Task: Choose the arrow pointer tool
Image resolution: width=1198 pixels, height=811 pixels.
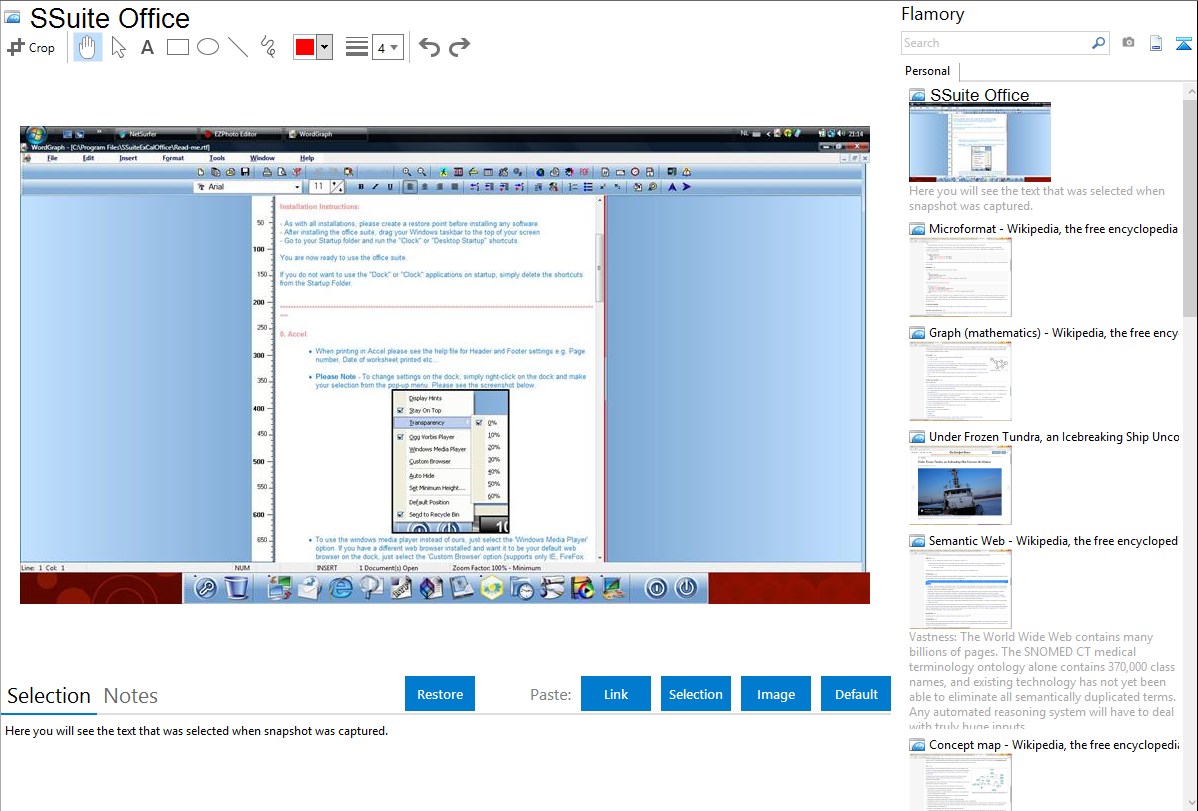Action: tap(118, 47)
